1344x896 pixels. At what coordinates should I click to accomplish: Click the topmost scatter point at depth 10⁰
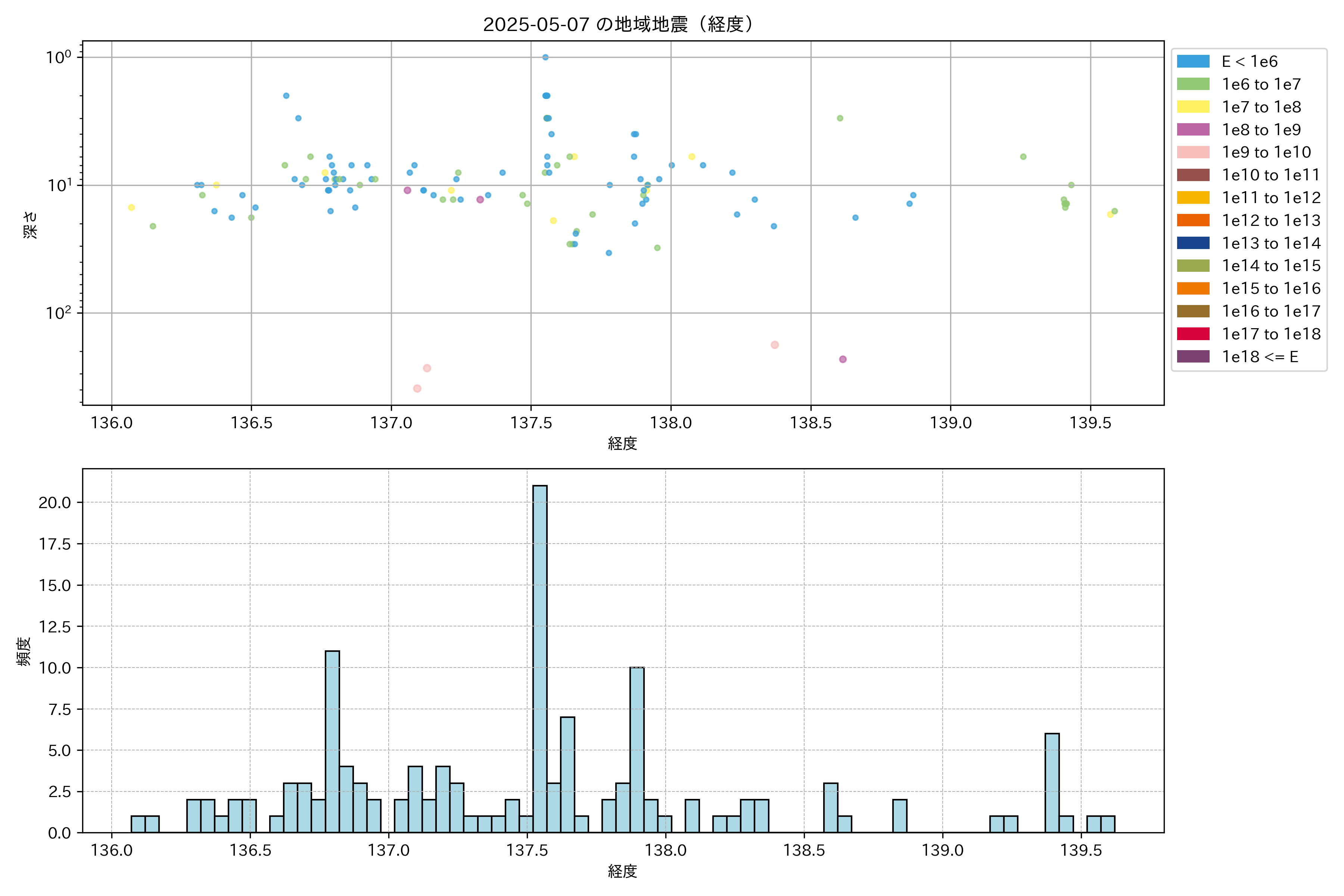click(x=545, y=57)
